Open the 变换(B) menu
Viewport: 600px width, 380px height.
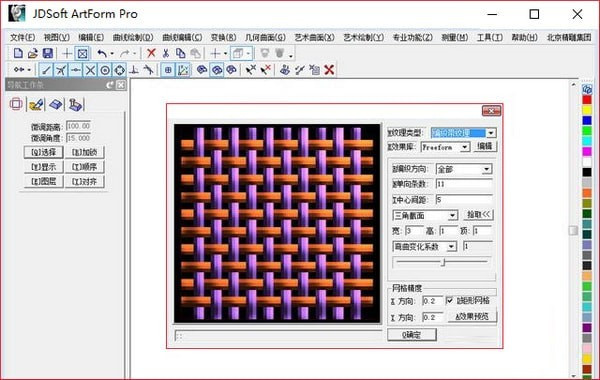(223, 38)
